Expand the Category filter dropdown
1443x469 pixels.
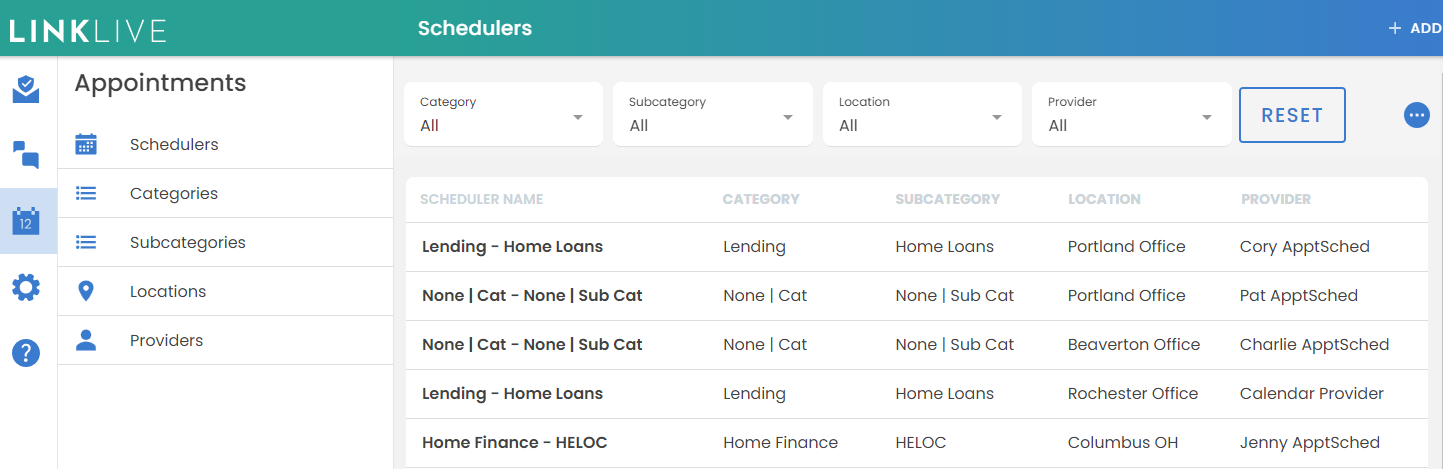point(503,115)
